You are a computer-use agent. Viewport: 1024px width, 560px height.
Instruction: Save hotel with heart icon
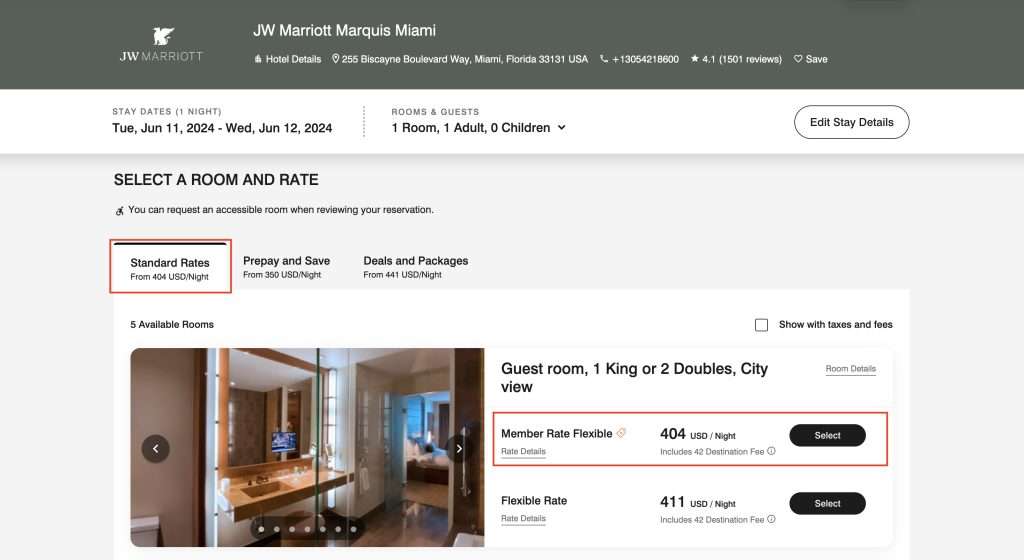(x=810, y=59)
